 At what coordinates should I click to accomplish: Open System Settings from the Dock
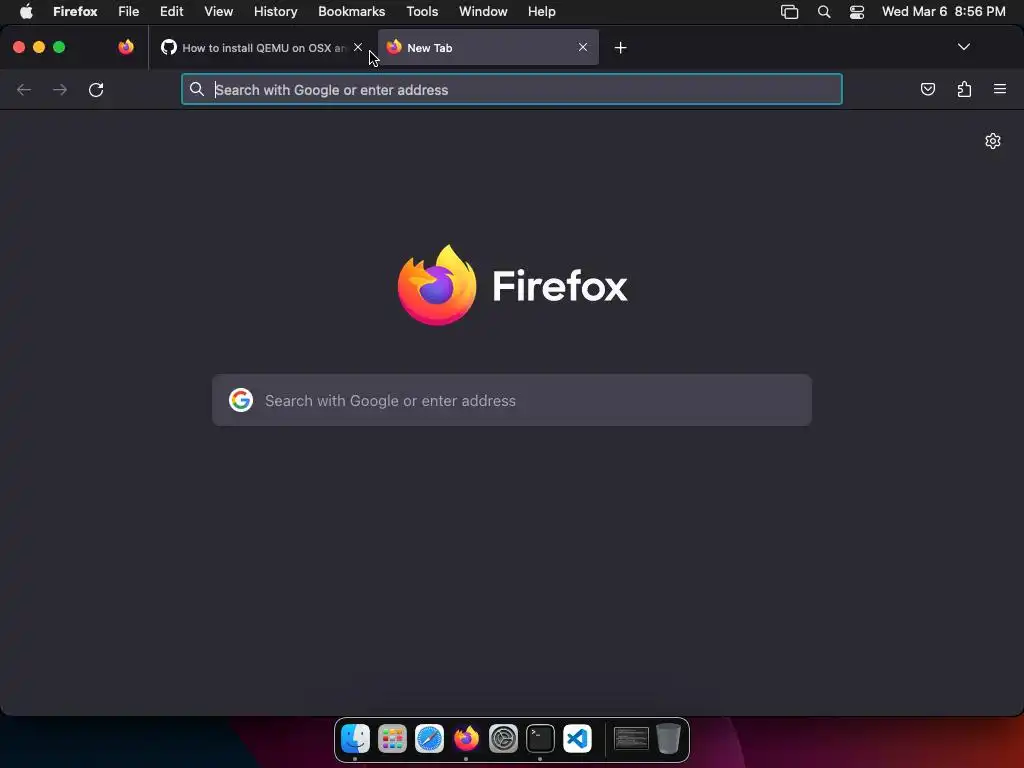503,739
